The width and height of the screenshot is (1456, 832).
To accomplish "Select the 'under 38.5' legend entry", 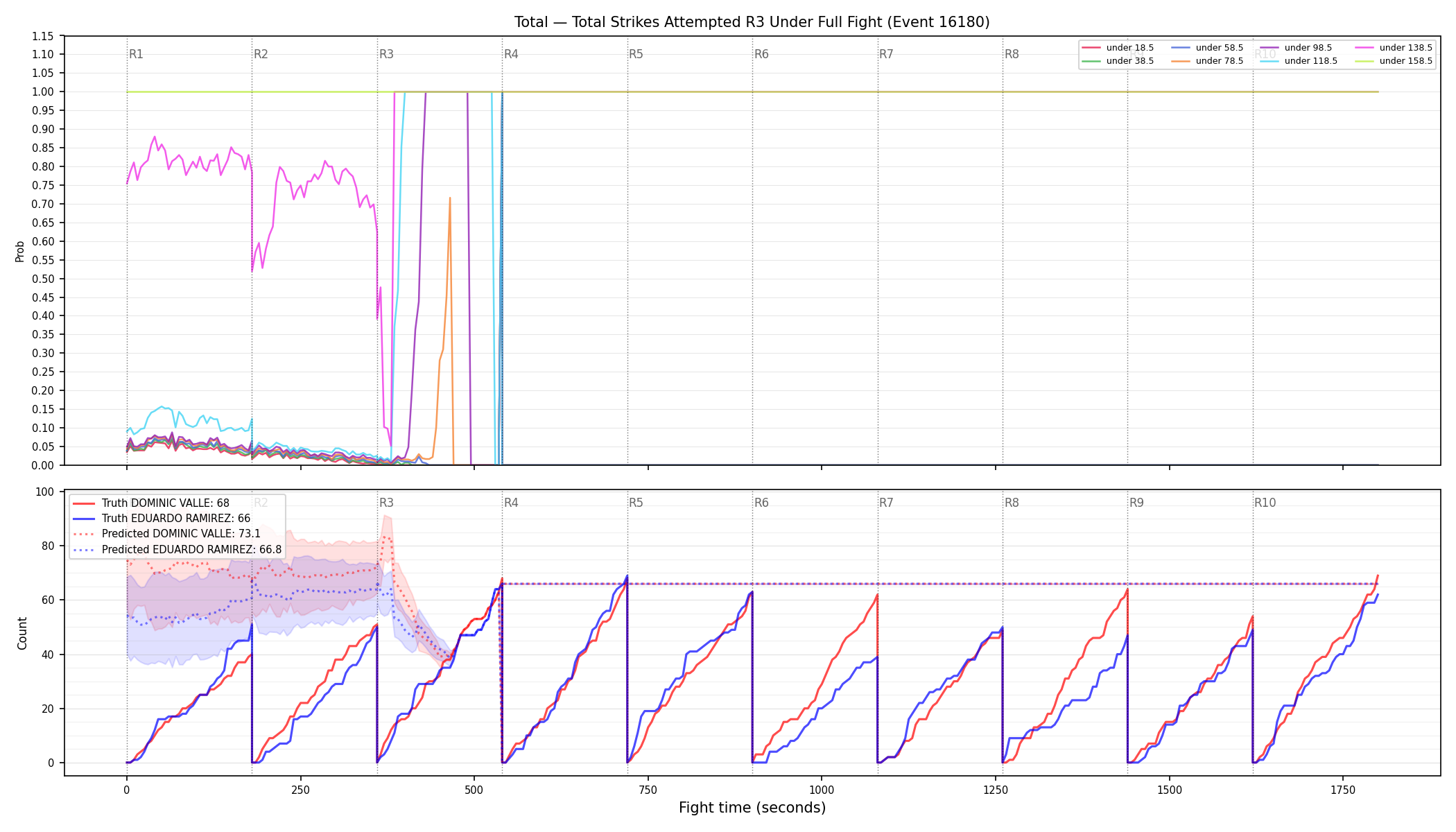I will coord(1118,61).
